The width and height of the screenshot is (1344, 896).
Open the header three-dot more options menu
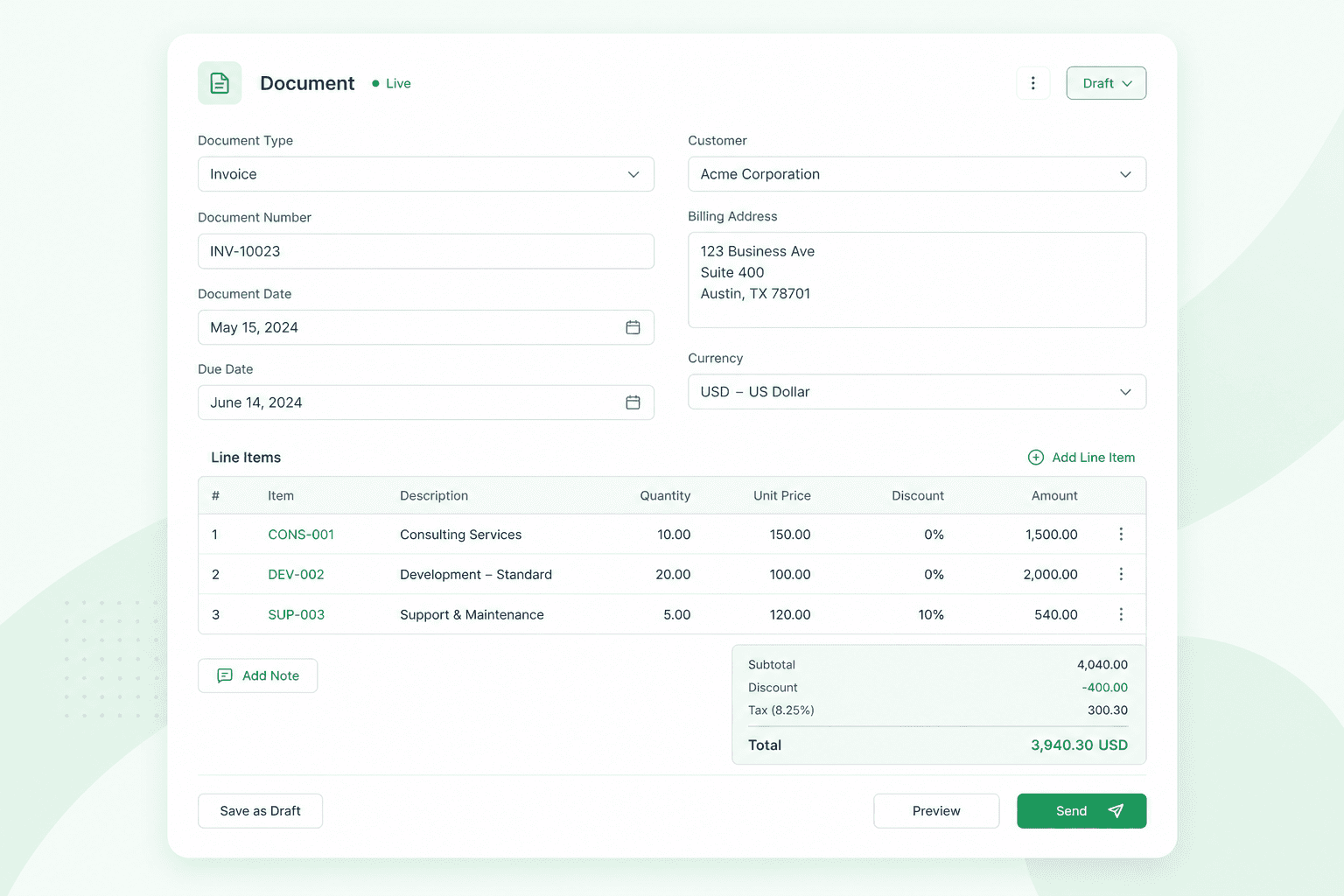(1033, 83)
